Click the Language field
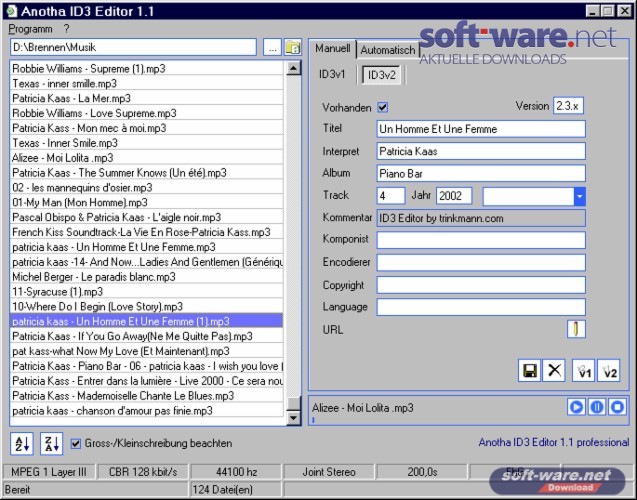637x500 pixels. tap(481, 307)
